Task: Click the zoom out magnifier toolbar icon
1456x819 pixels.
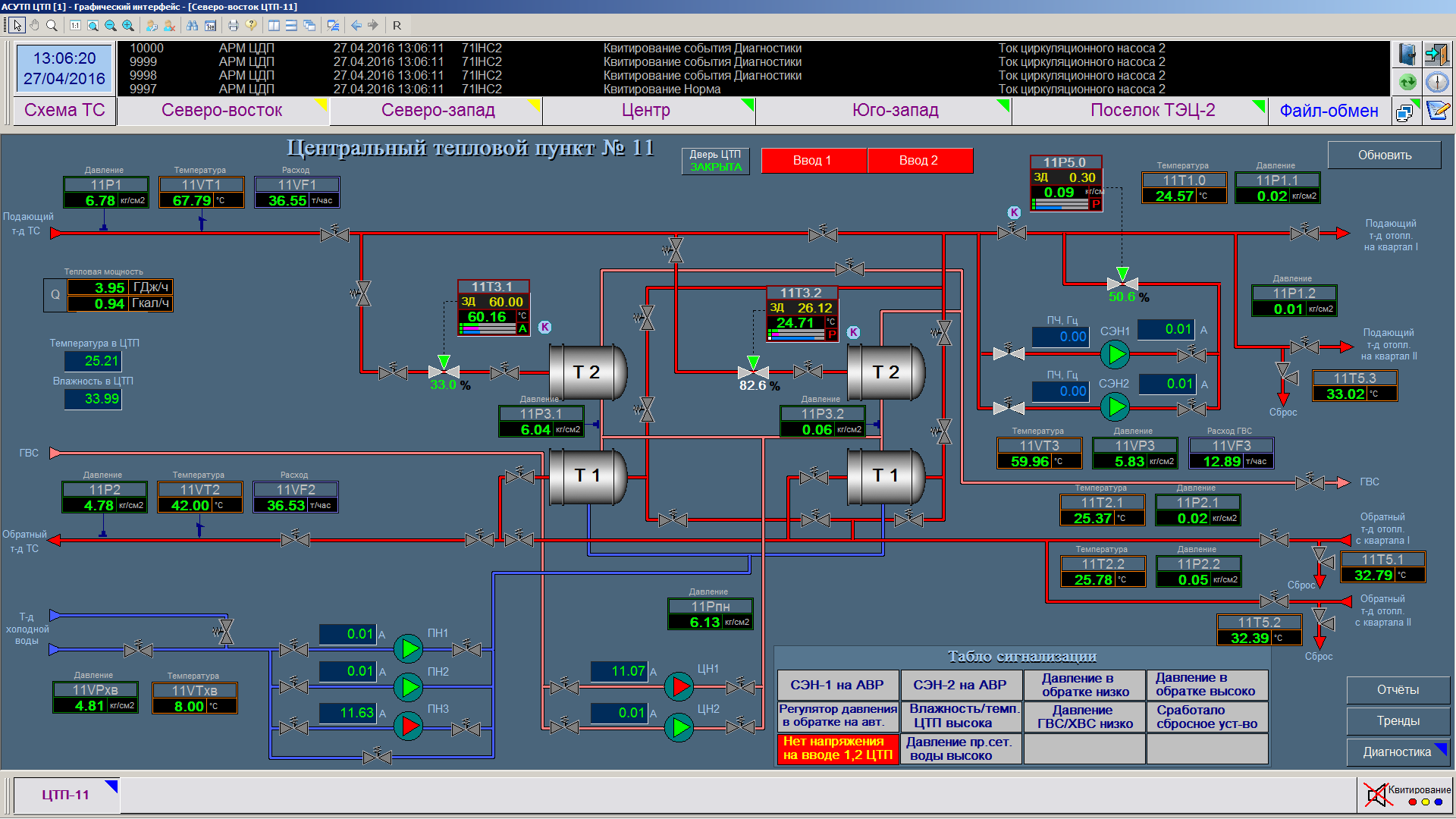Action: coord(111,26)
